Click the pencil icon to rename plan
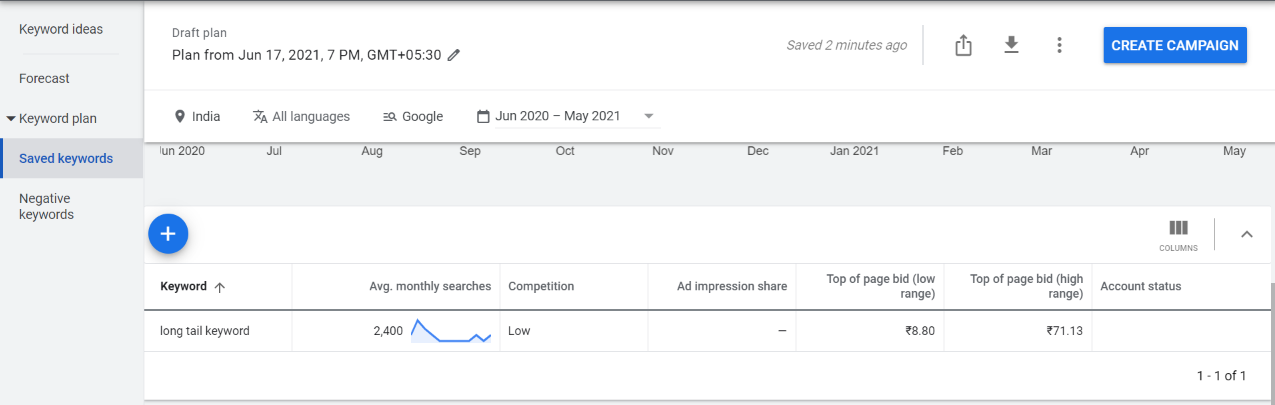Viewport: 1275px width, 405px height. (454, 56)
